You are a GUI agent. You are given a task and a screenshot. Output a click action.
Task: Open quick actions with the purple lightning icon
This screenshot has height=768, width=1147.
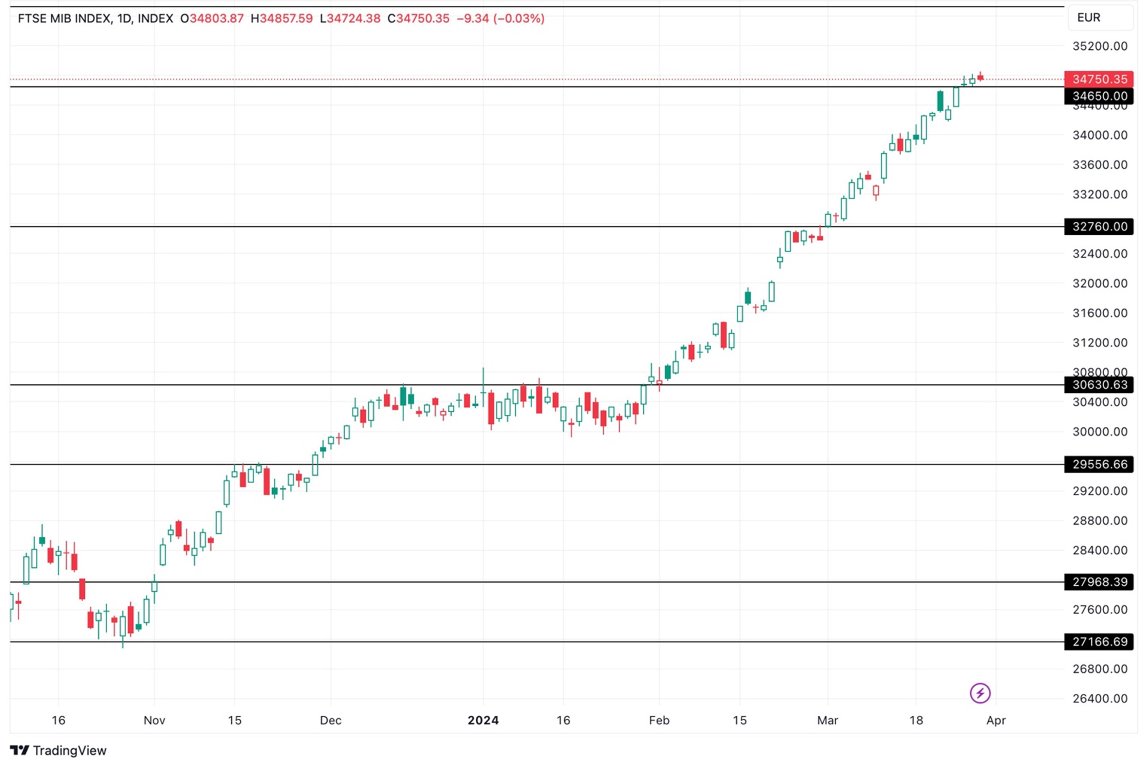click(x=980, y=693)
